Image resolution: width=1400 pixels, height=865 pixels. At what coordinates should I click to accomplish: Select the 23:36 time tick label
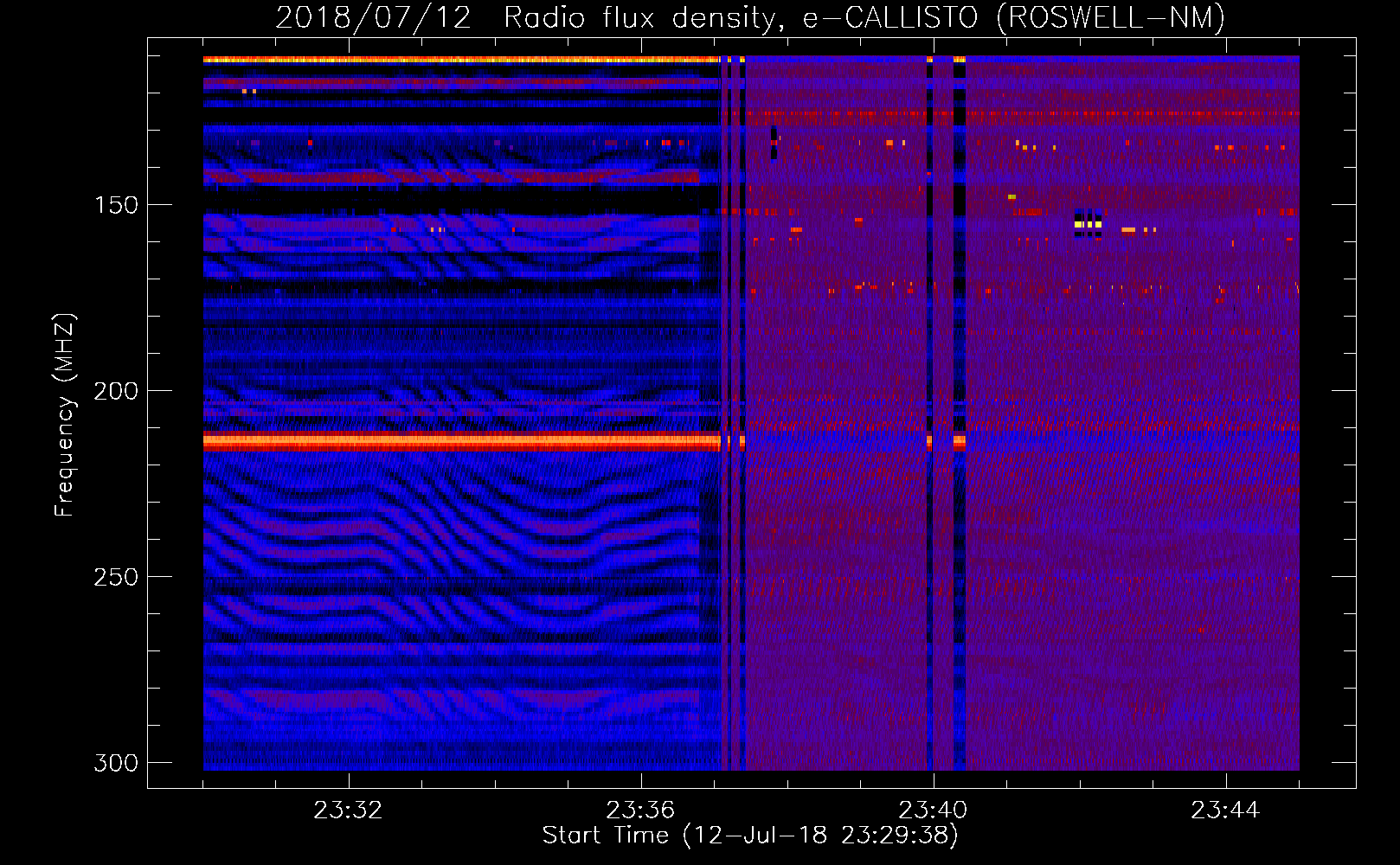coord(640,811)
